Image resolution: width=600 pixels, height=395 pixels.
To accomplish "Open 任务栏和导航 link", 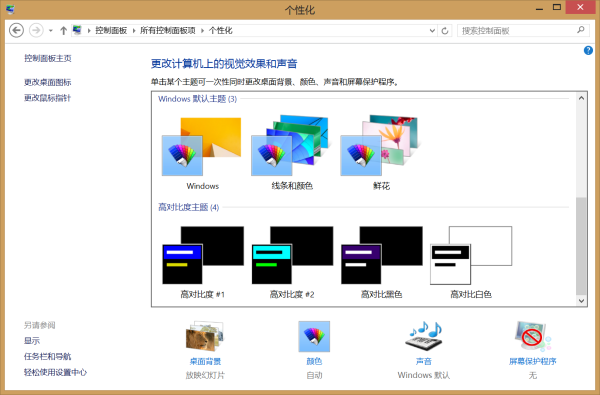I will (x=47, y=357).
